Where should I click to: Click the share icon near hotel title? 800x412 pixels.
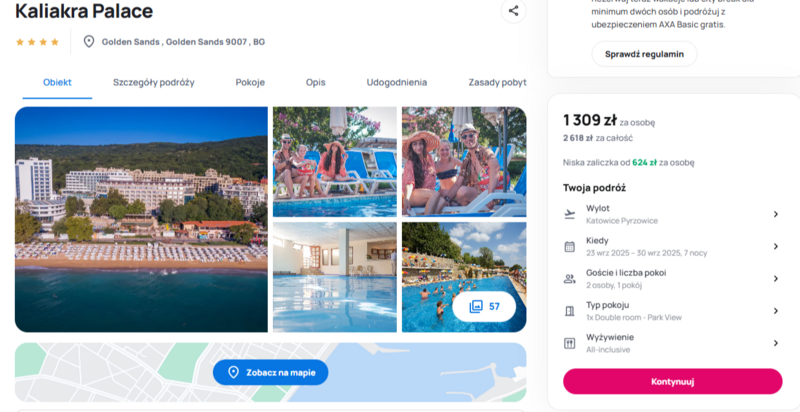pos(513,11)
